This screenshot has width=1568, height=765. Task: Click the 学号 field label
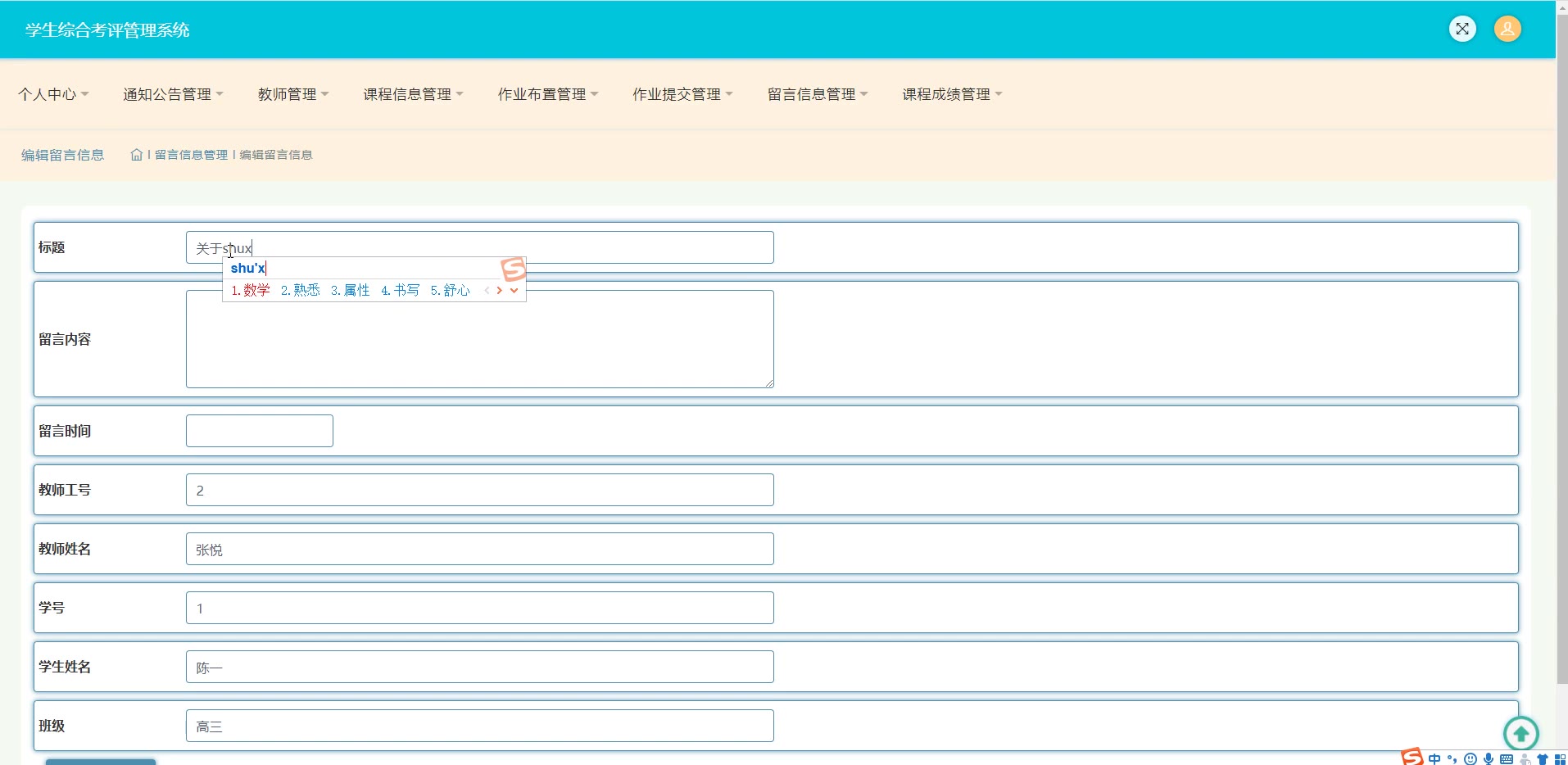(x=52, y=608)
